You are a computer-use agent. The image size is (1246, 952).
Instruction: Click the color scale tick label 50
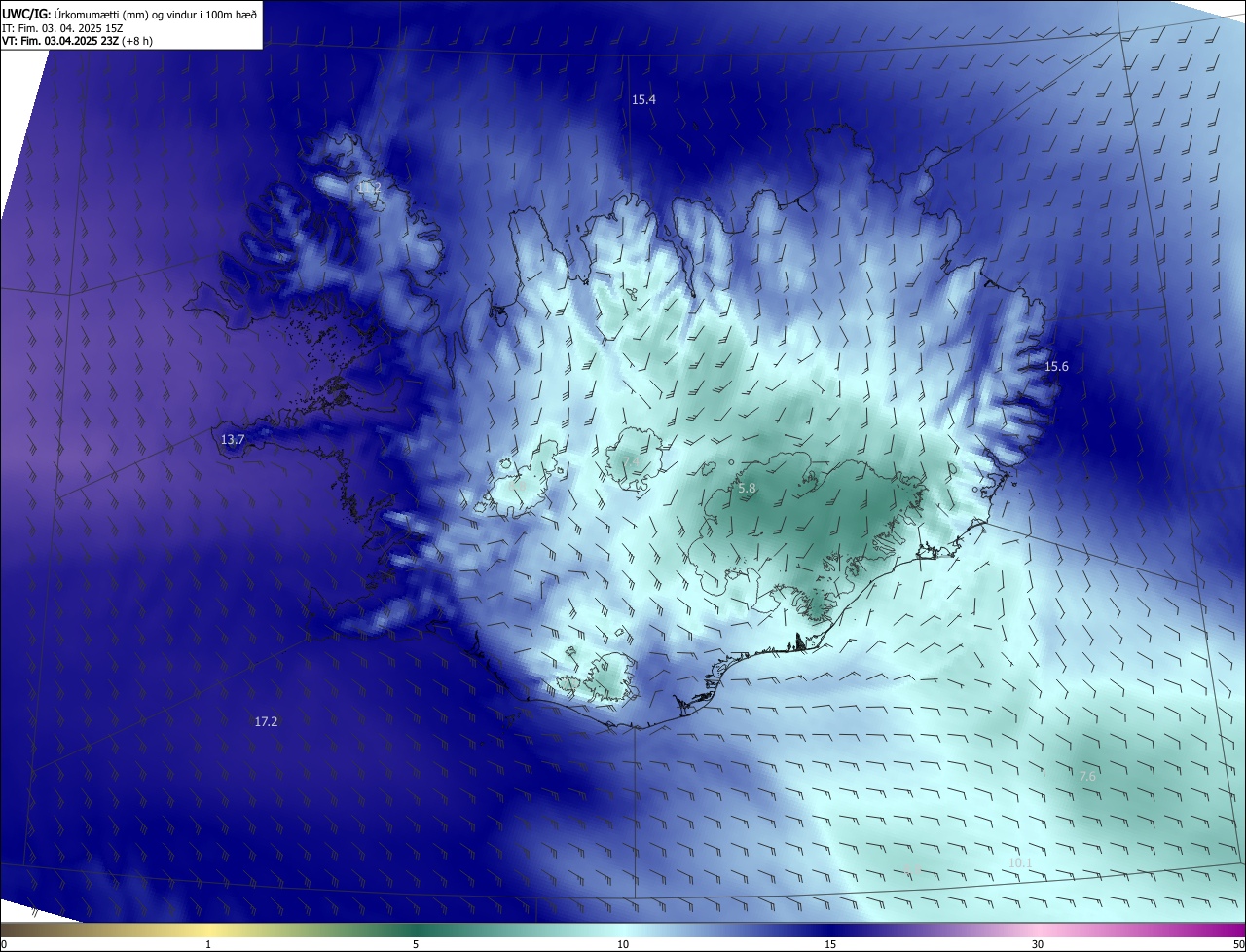[1238, 944]
